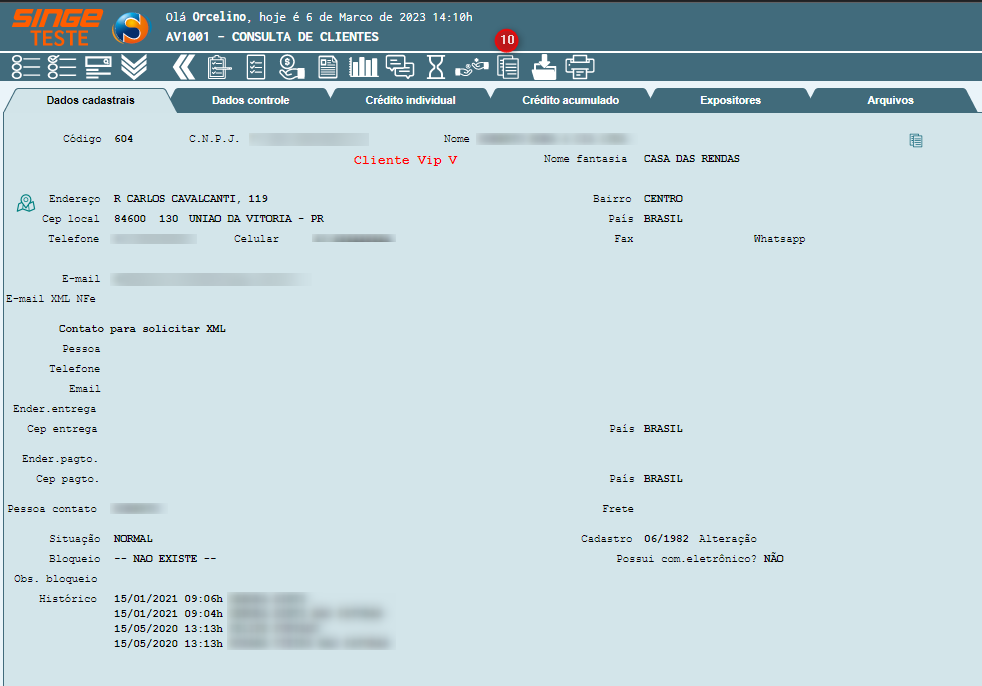Open the Crédito individual tab

pos(410,100)
